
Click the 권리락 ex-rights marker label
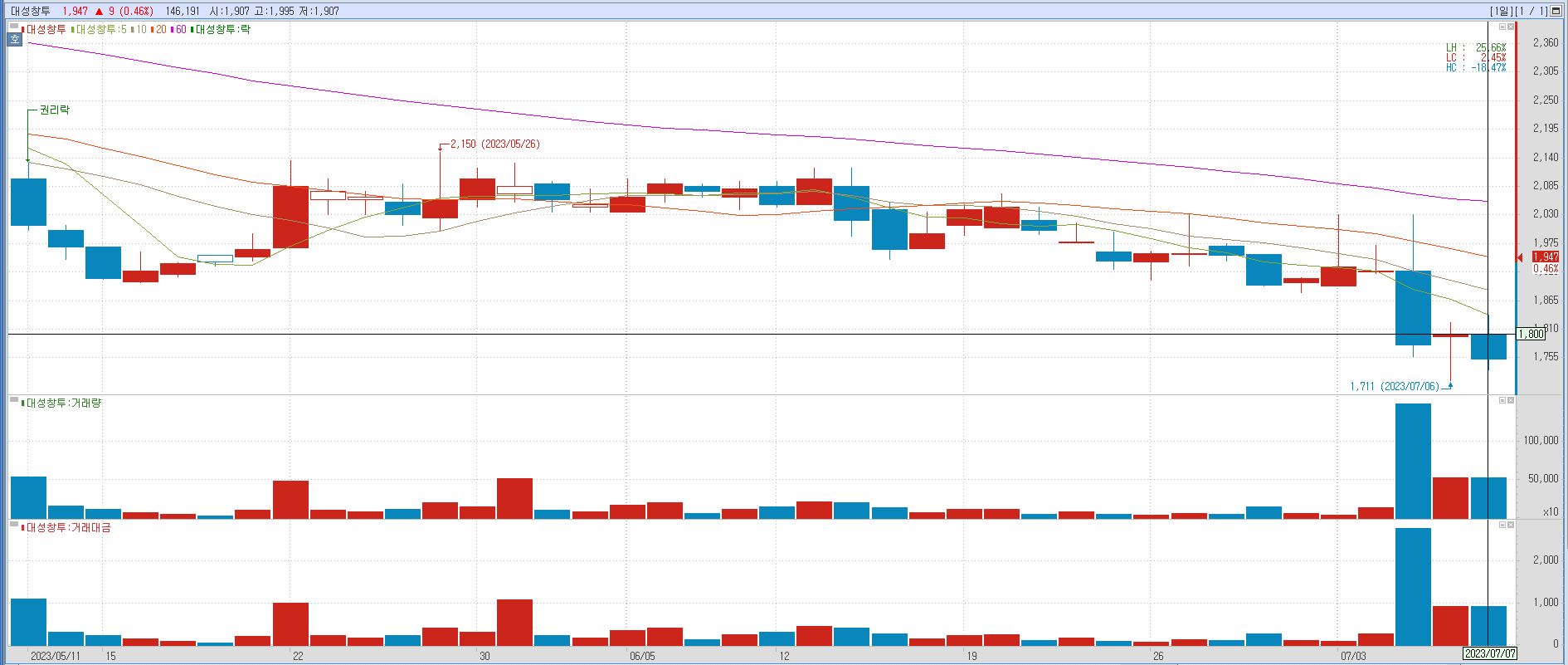coord(55,110)
